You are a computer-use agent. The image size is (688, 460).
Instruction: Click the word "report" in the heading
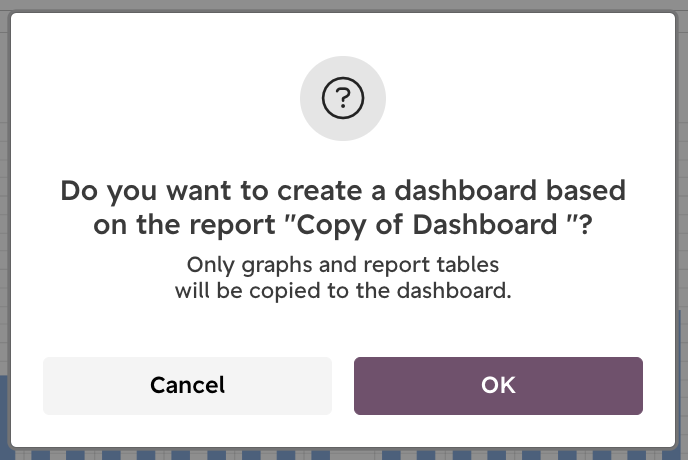pos(232,226)
